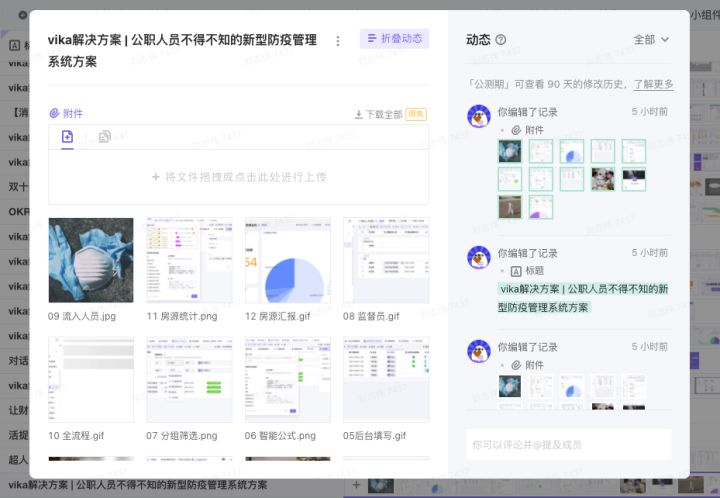
Task: Click the 12 房源汇报.gif file name
Action: coord(277,316)
